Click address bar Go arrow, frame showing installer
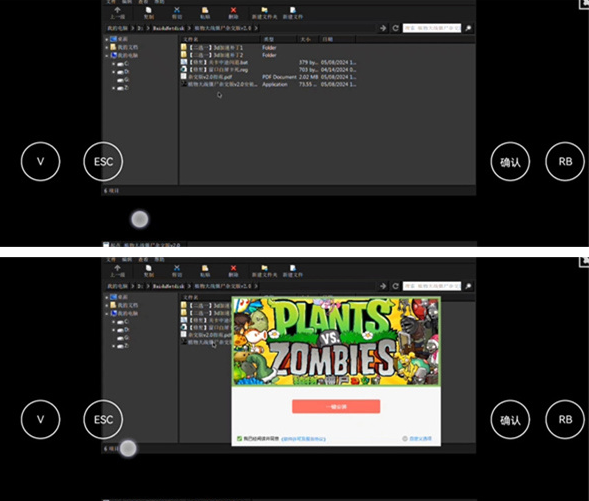589x501 pixels. (x=383, y=286)
